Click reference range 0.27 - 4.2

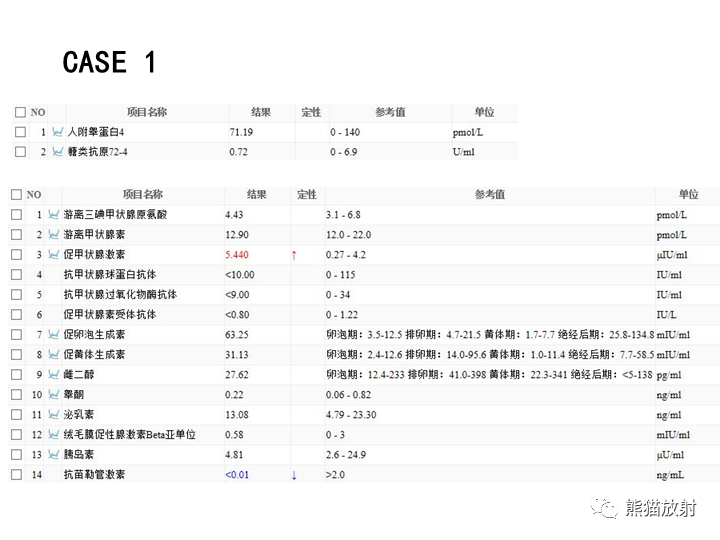click(x=346, y=255)
